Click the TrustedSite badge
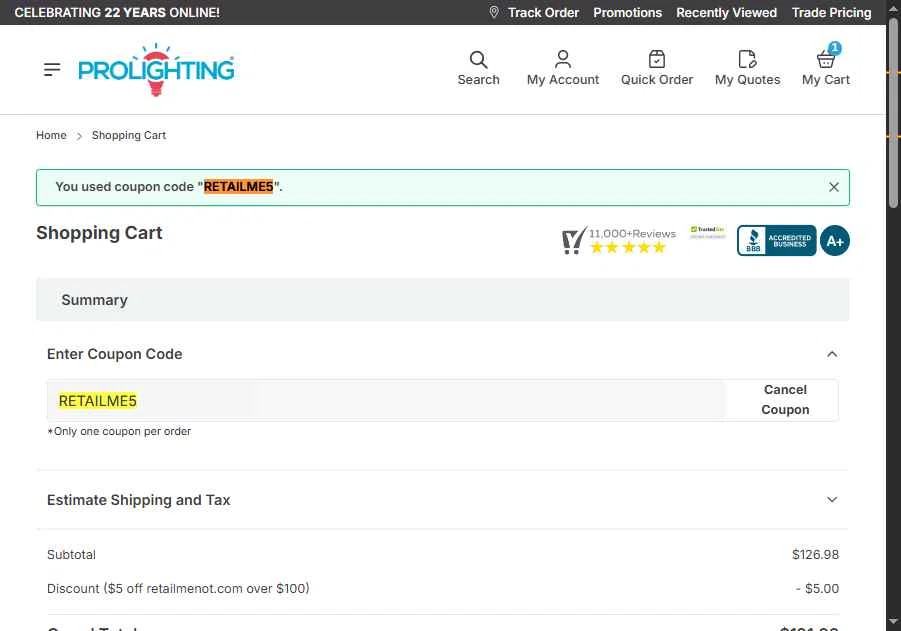Screen dimensions: 901x631 click(707, 232)
